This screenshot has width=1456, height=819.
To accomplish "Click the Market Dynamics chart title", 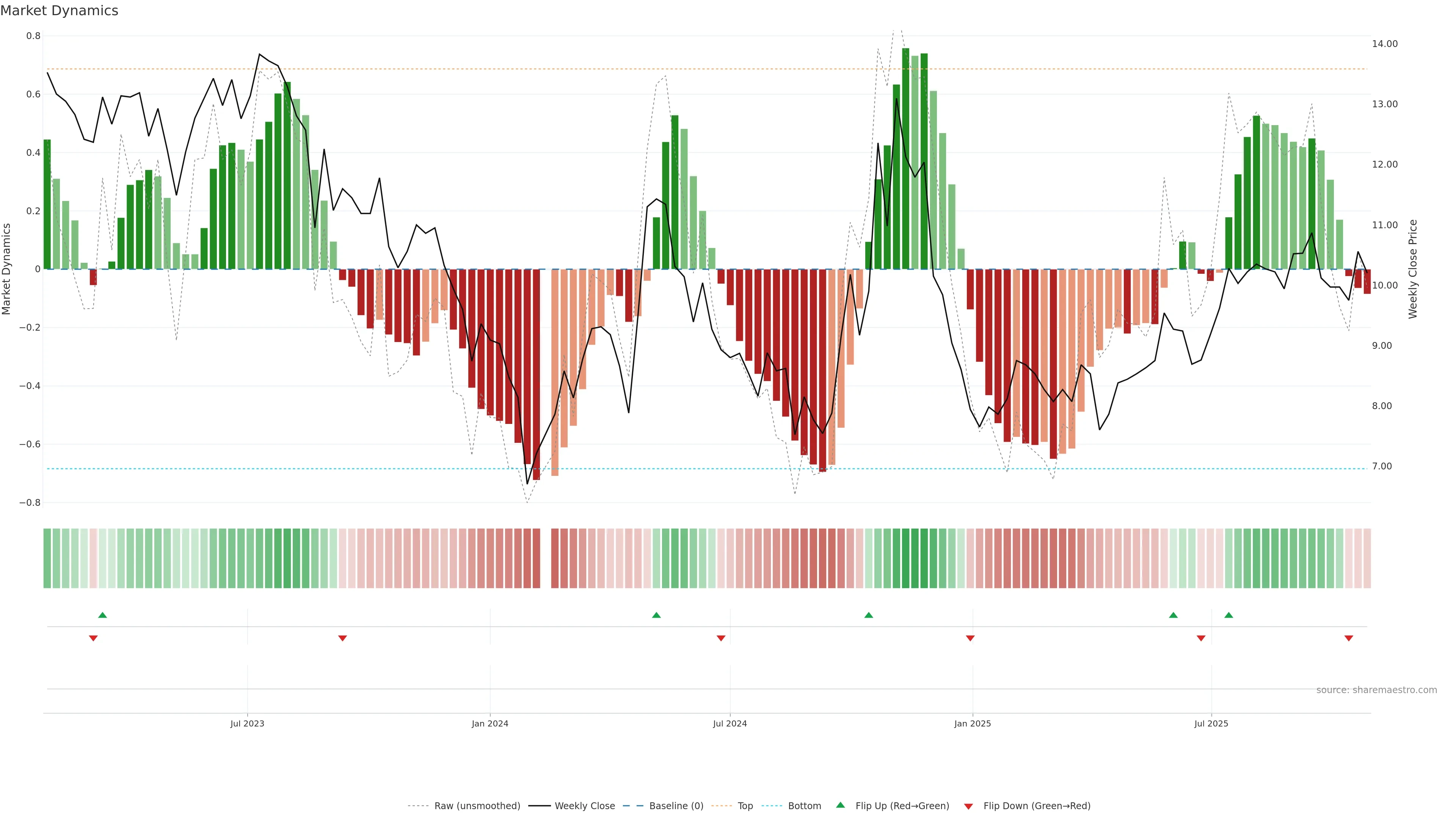I will (60, 11).
